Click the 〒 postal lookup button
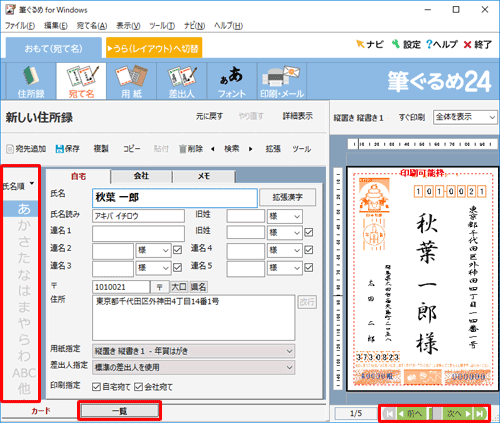This screenshot has height=423, width=500. pyautogui.click(x=160, y=287)
